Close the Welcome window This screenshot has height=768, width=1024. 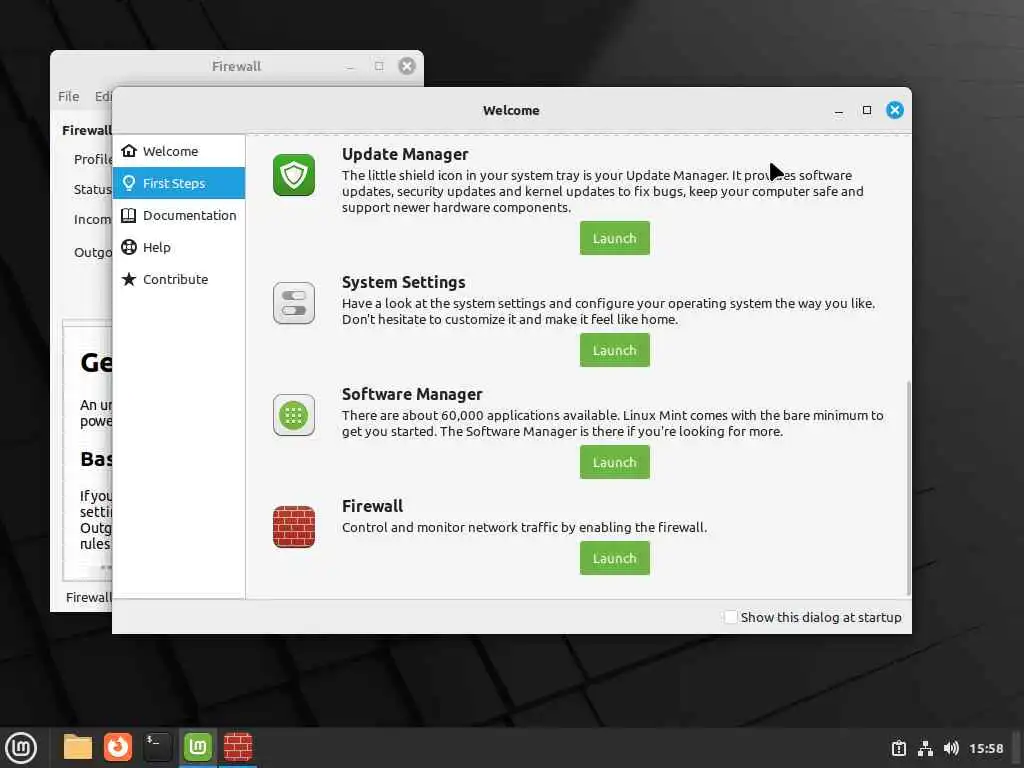895,110
